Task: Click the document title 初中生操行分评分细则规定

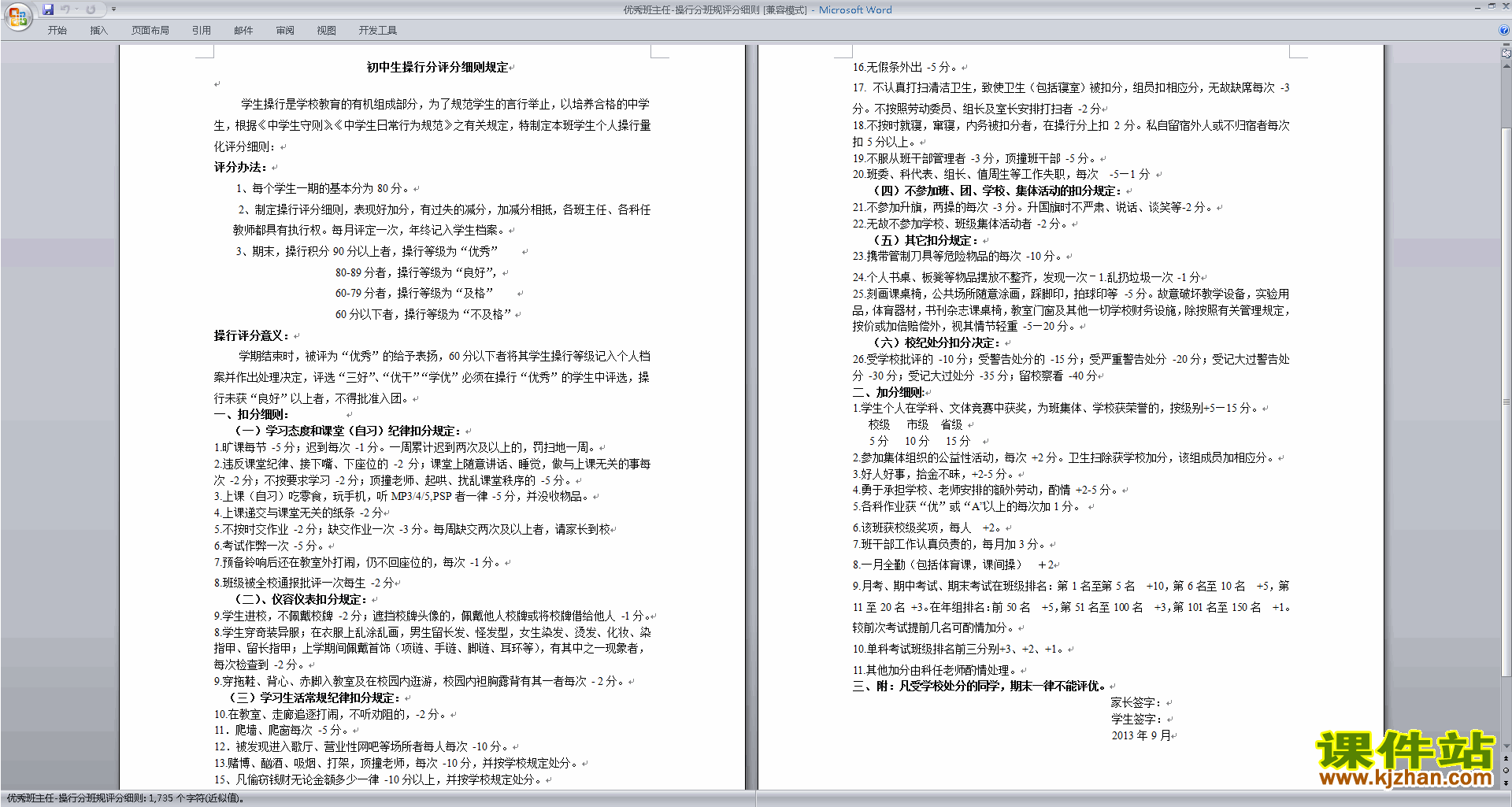Action: (438, 68)
